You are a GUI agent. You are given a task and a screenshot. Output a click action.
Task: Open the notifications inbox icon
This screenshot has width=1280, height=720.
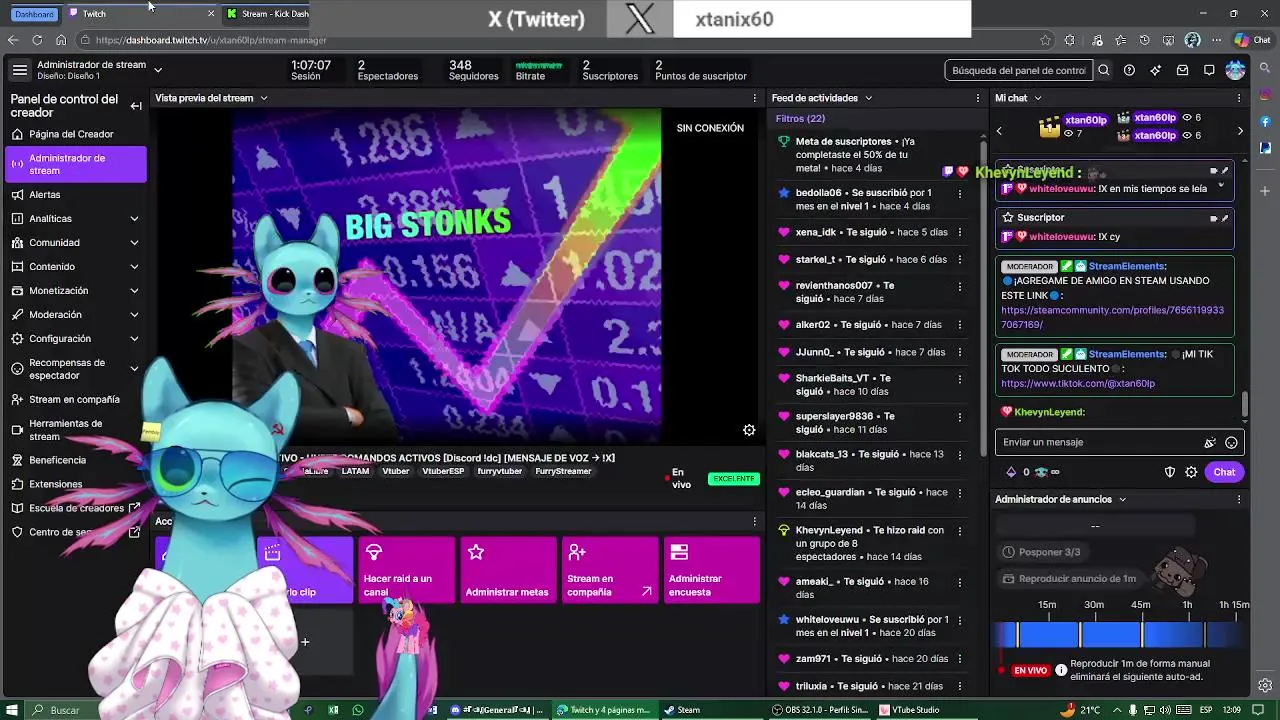1182,70
